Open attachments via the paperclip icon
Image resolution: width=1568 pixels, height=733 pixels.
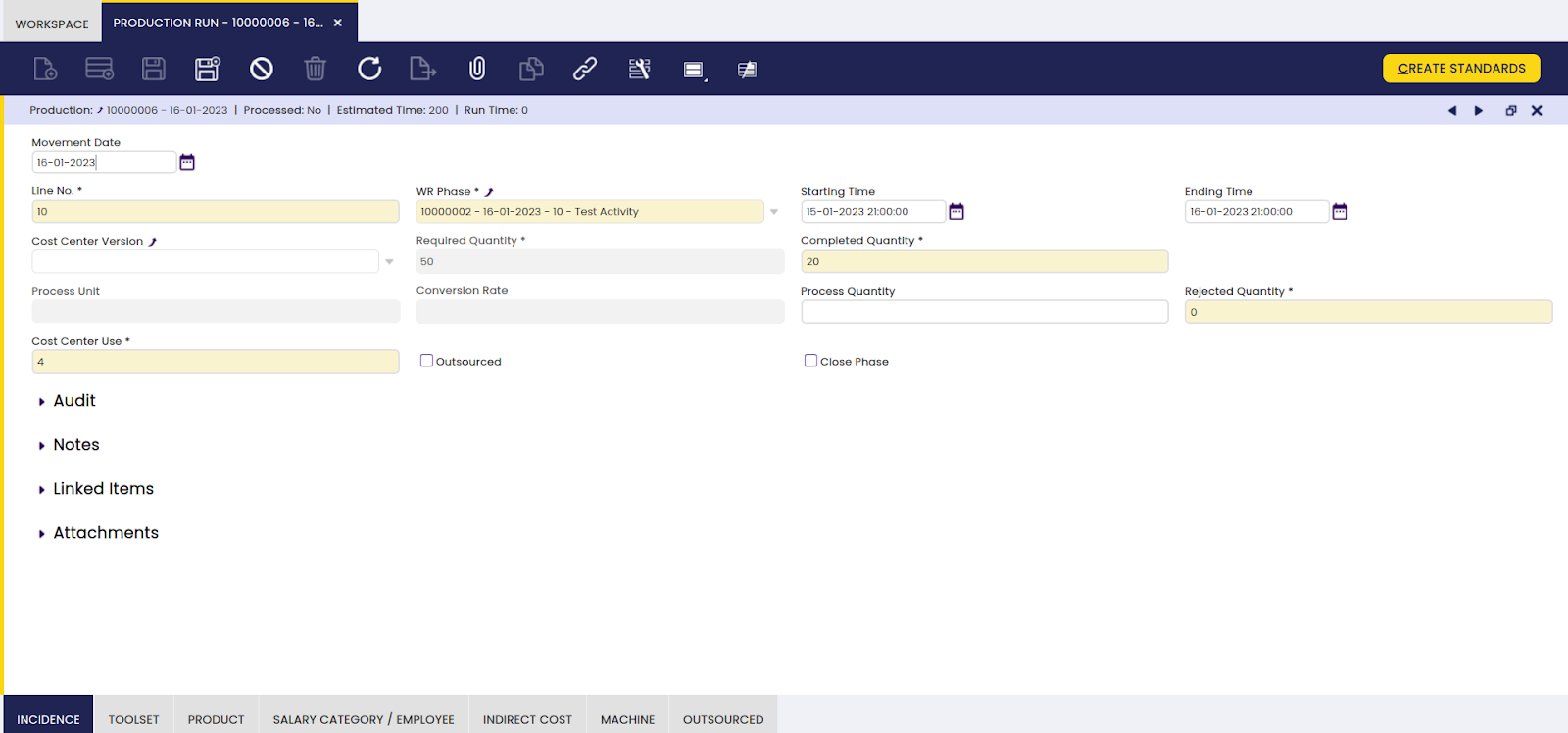477,69
